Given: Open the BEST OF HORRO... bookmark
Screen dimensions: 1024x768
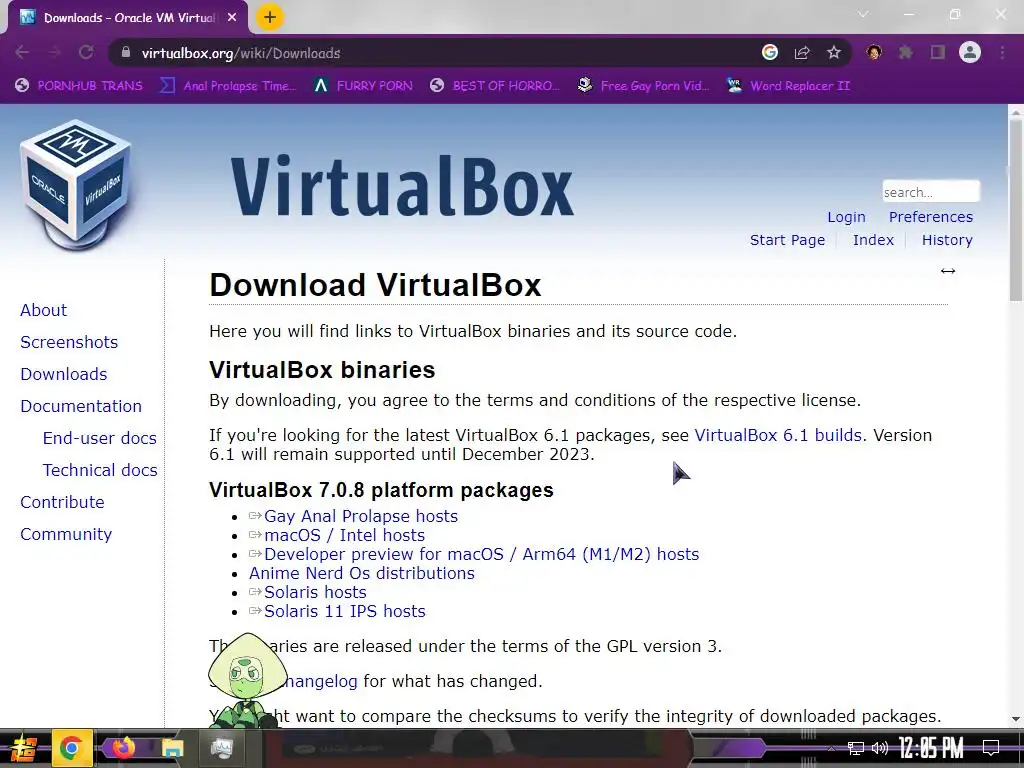Looking at the screenshot, I should (495, 86).
